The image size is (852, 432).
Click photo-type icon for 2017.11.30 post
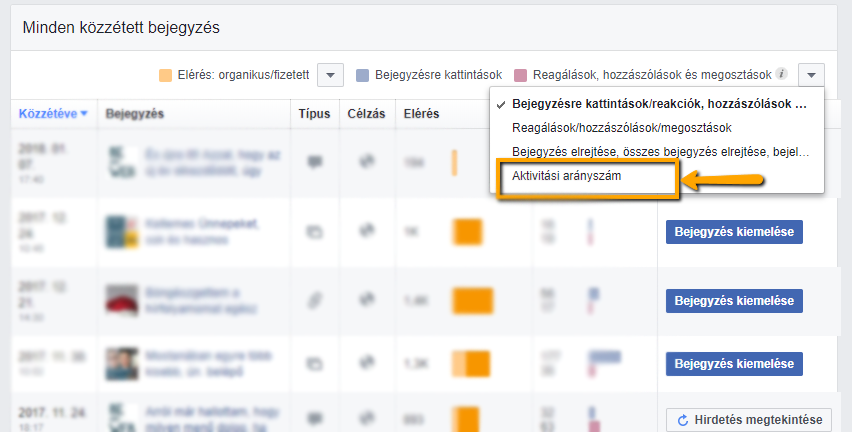tap(315, 364)
